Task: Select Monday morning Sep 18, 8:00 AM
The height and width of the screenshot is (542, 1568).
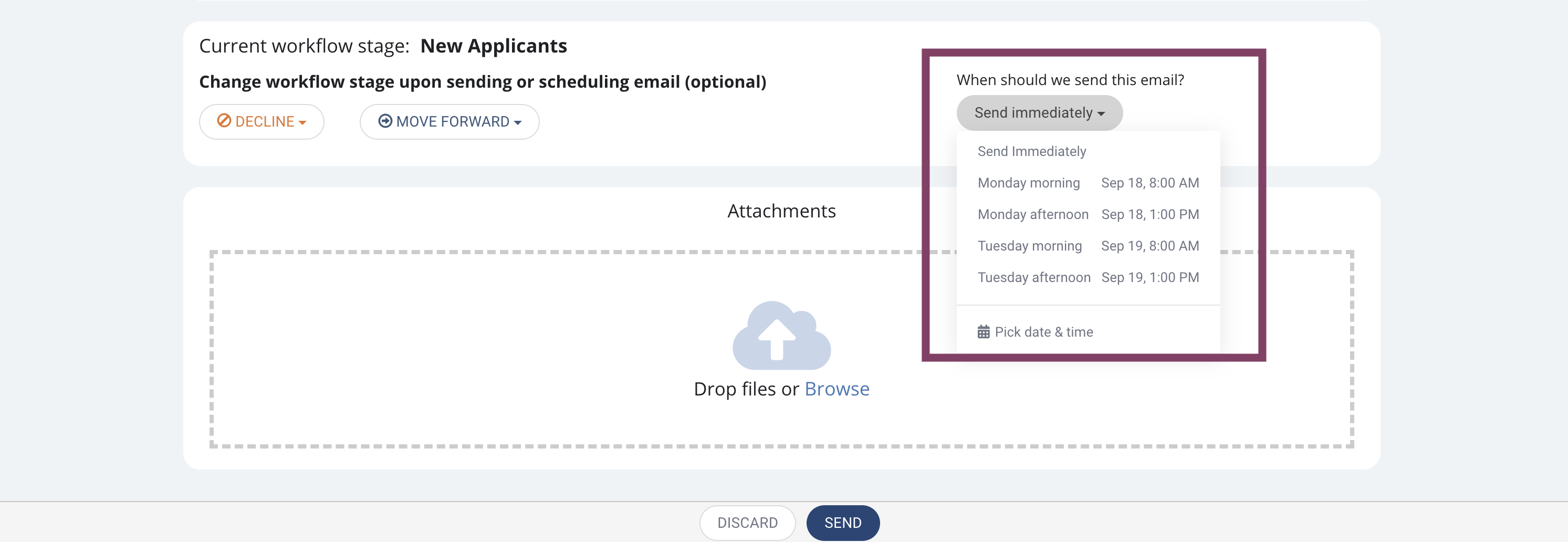Action: click(1089, 183)
